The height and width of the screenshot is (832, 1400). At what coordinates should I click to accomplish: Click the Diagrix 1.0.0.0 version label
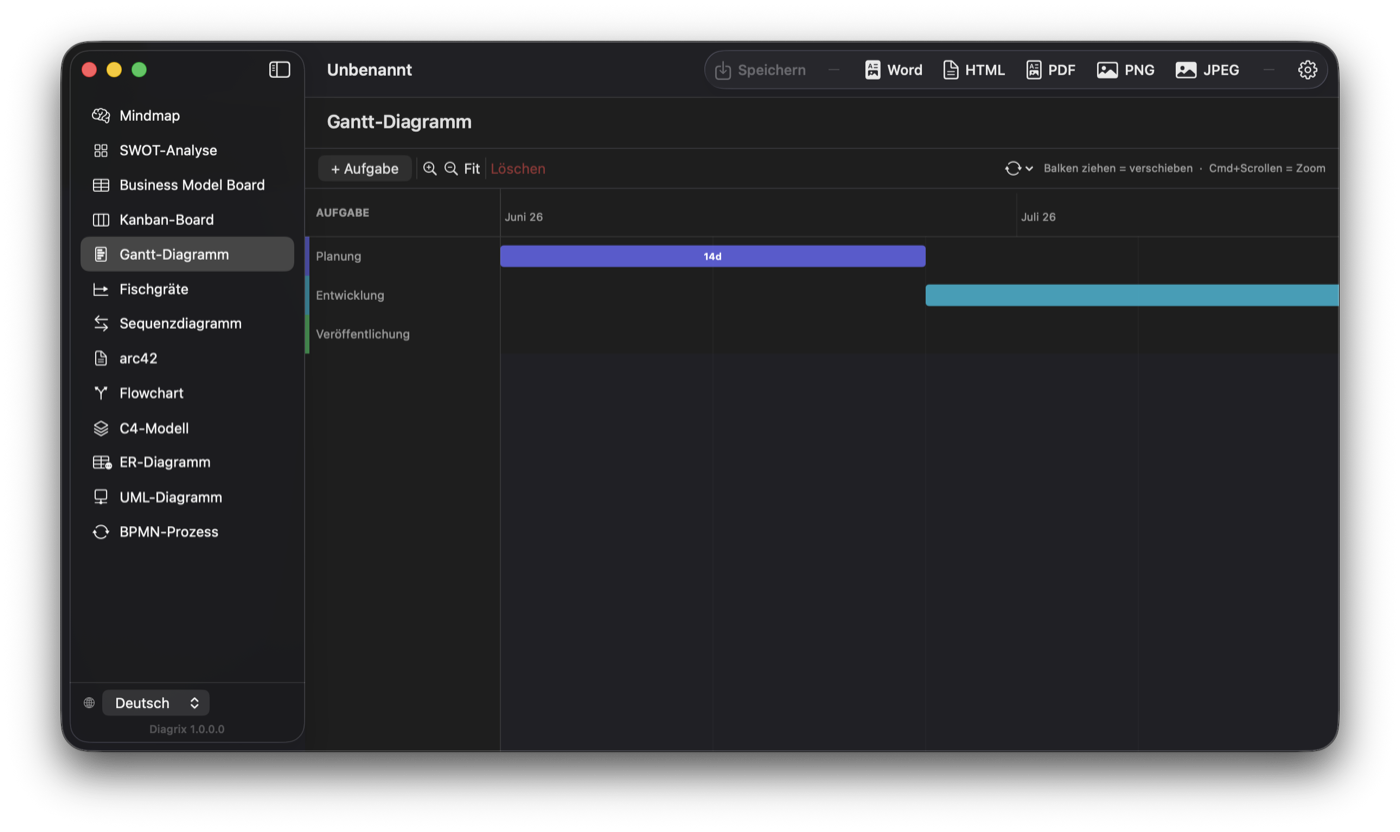tap(187, 729)
